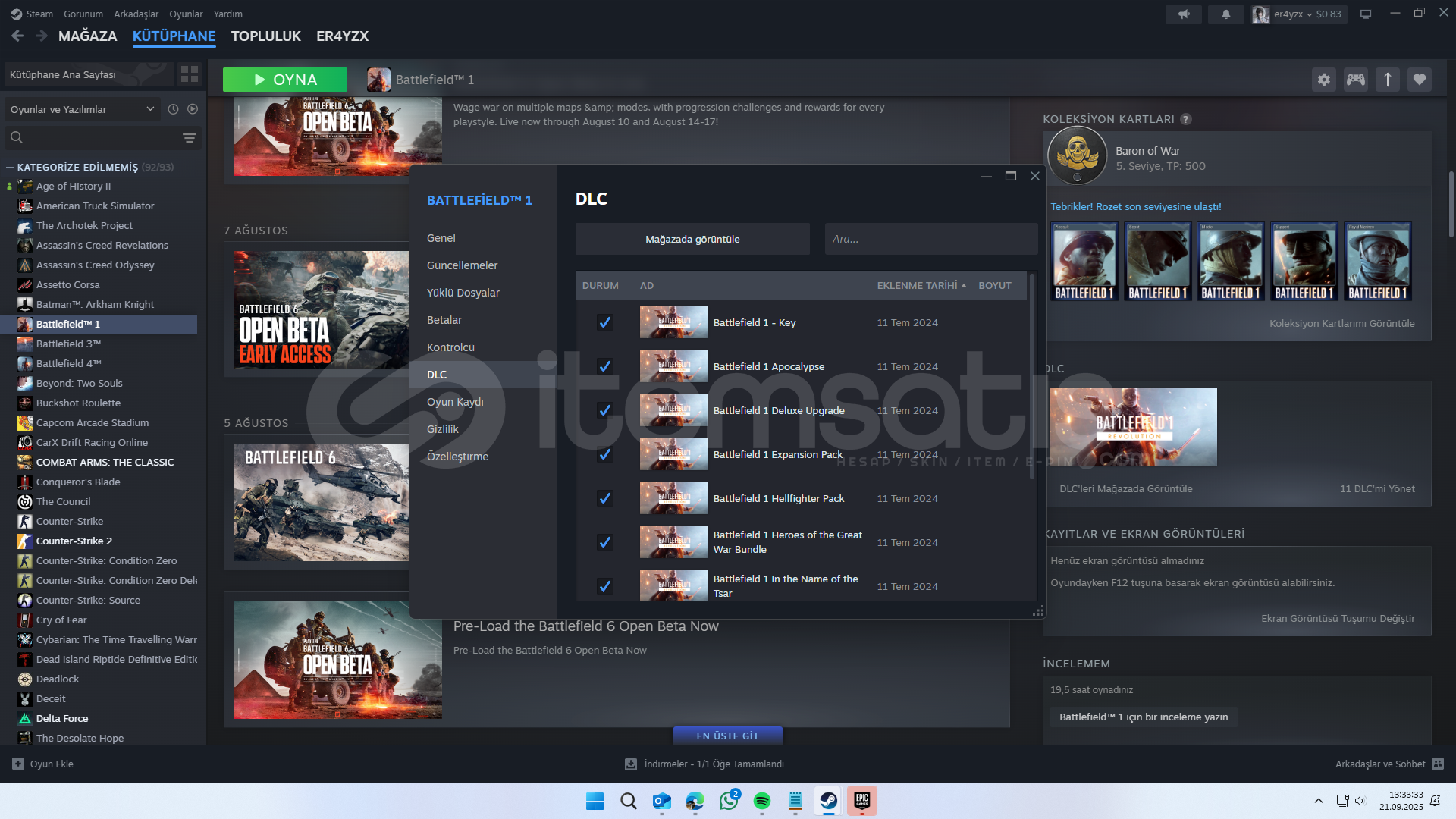The height and width of the screenshot is (819, 1456).
Task: Open the Oyunlar ve Yazılımlar dropdown
Action: click(82, 109)
